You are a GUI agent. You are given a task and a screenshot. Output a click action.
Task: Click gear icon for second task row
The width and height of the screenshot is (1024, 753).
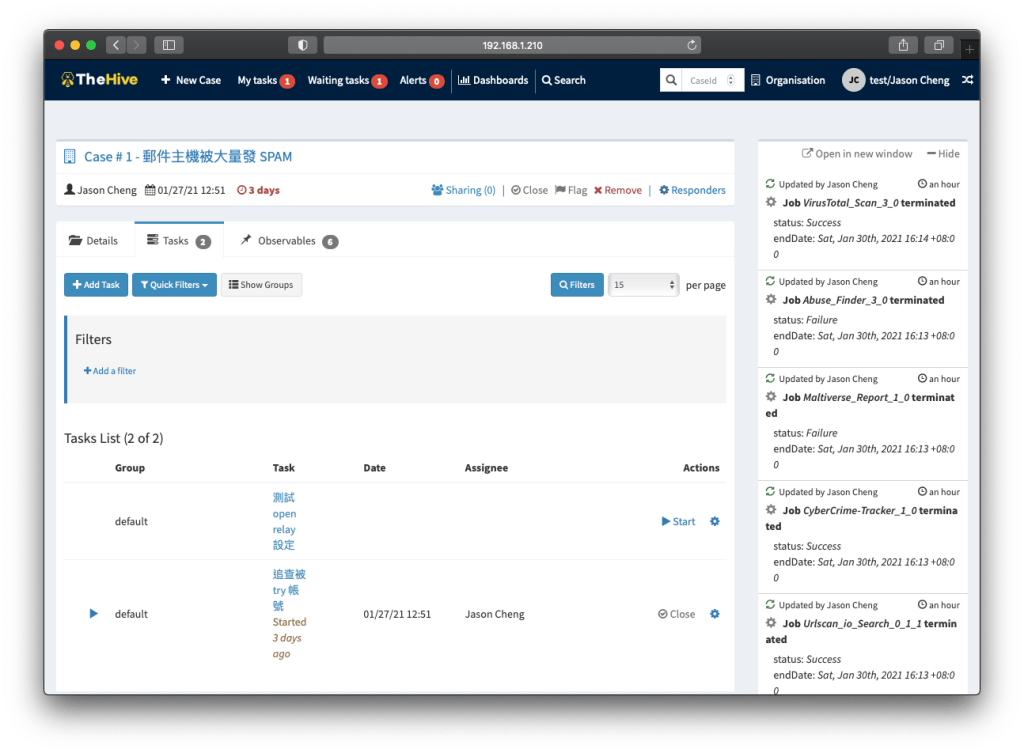[x=714, y=614]
